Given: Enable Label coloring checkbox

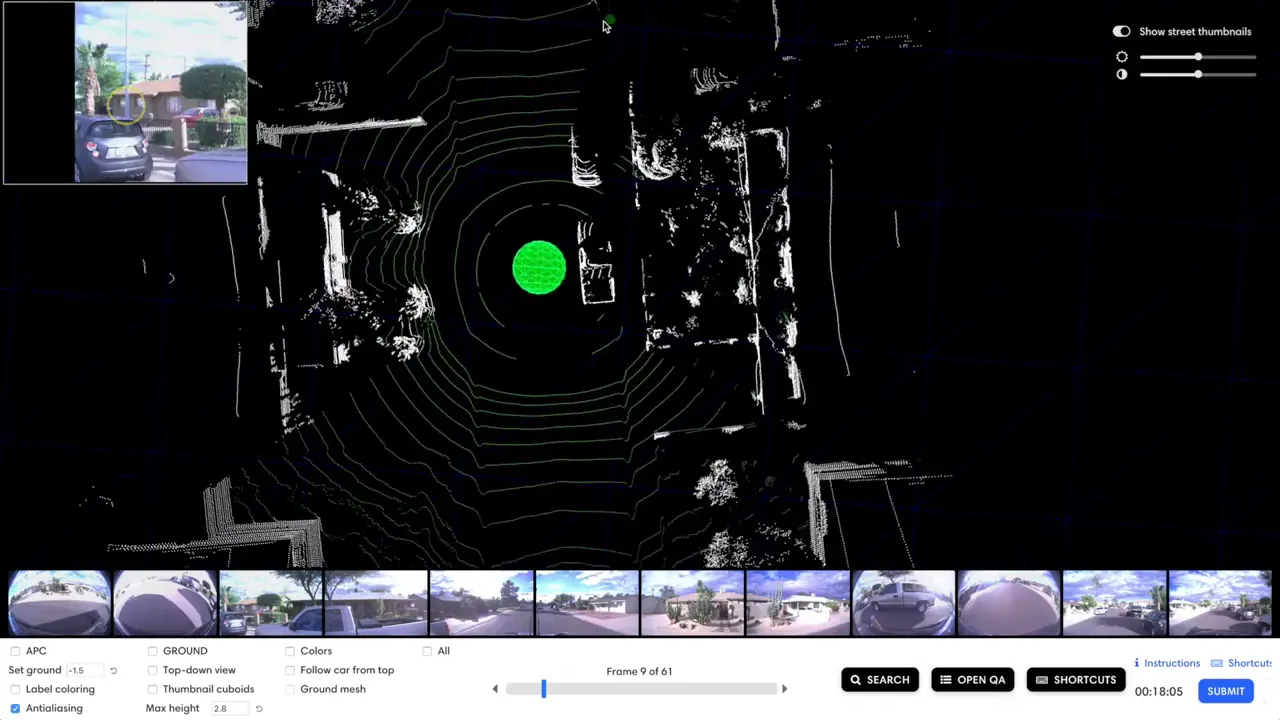Looking at the screenshot, I should coord(15,689).
